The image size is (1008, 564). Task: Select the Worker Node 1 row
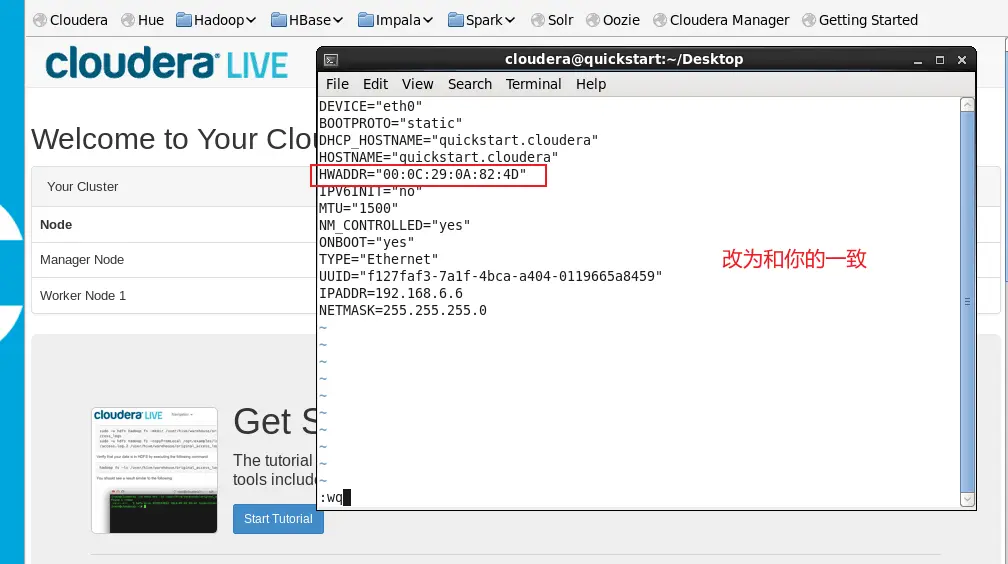point(174,296)
